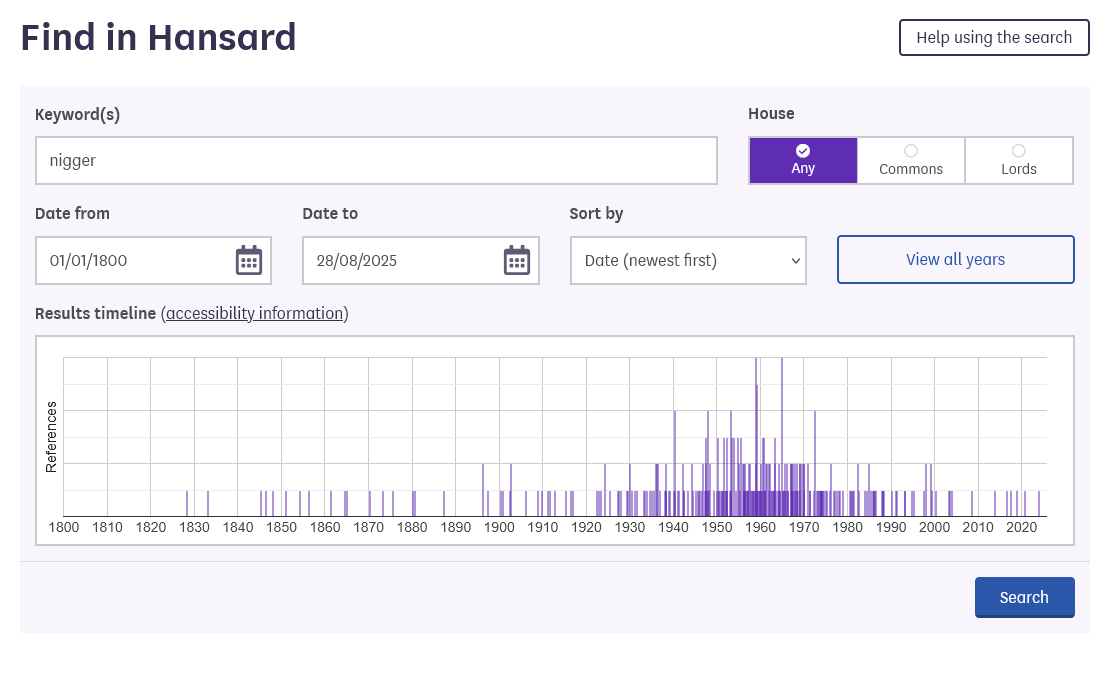Click the Help using the search button
This screenshot has height=673, width=1110.
(x=994, y=38)
